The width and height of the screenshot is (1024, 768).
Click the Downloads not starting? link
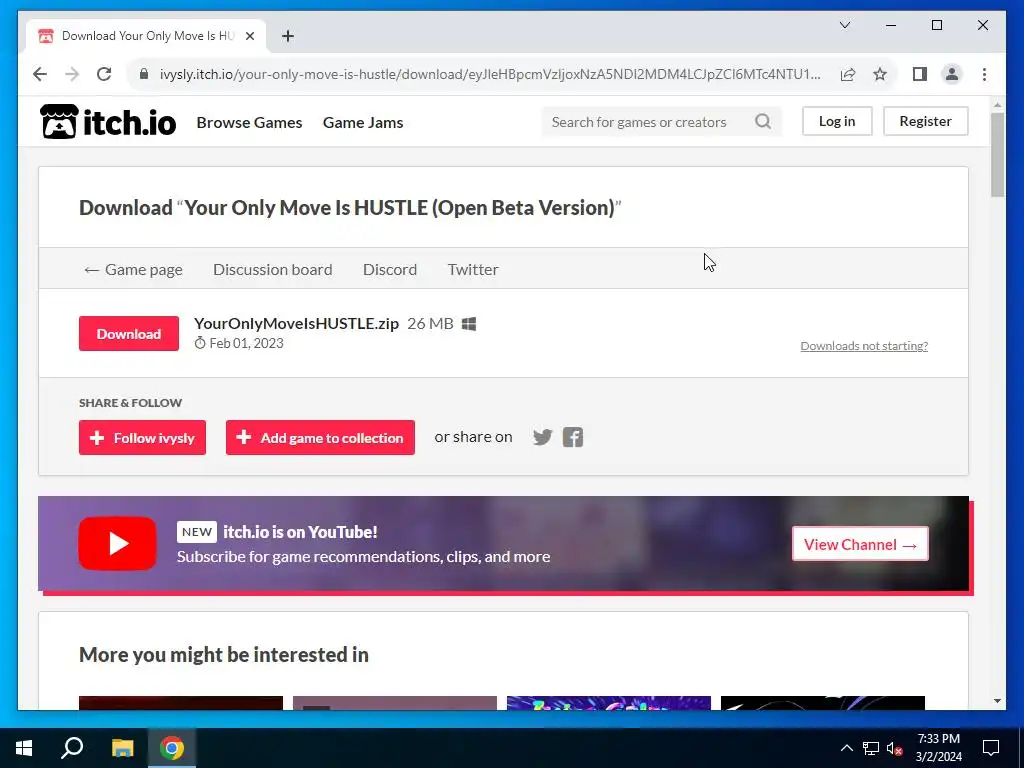pos(864,346)
